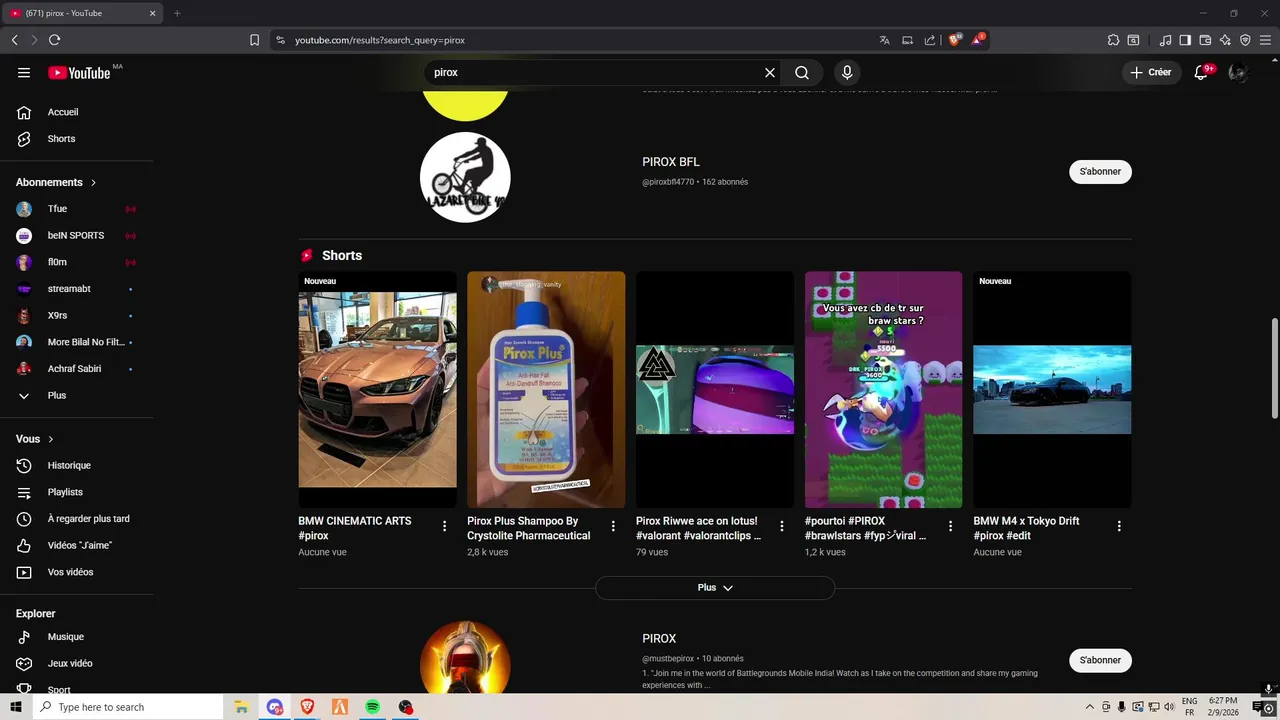Expand the Vous section header
Image resolution: width=1280 pixels, height=720 pixels.
click(x=35, y=439)
